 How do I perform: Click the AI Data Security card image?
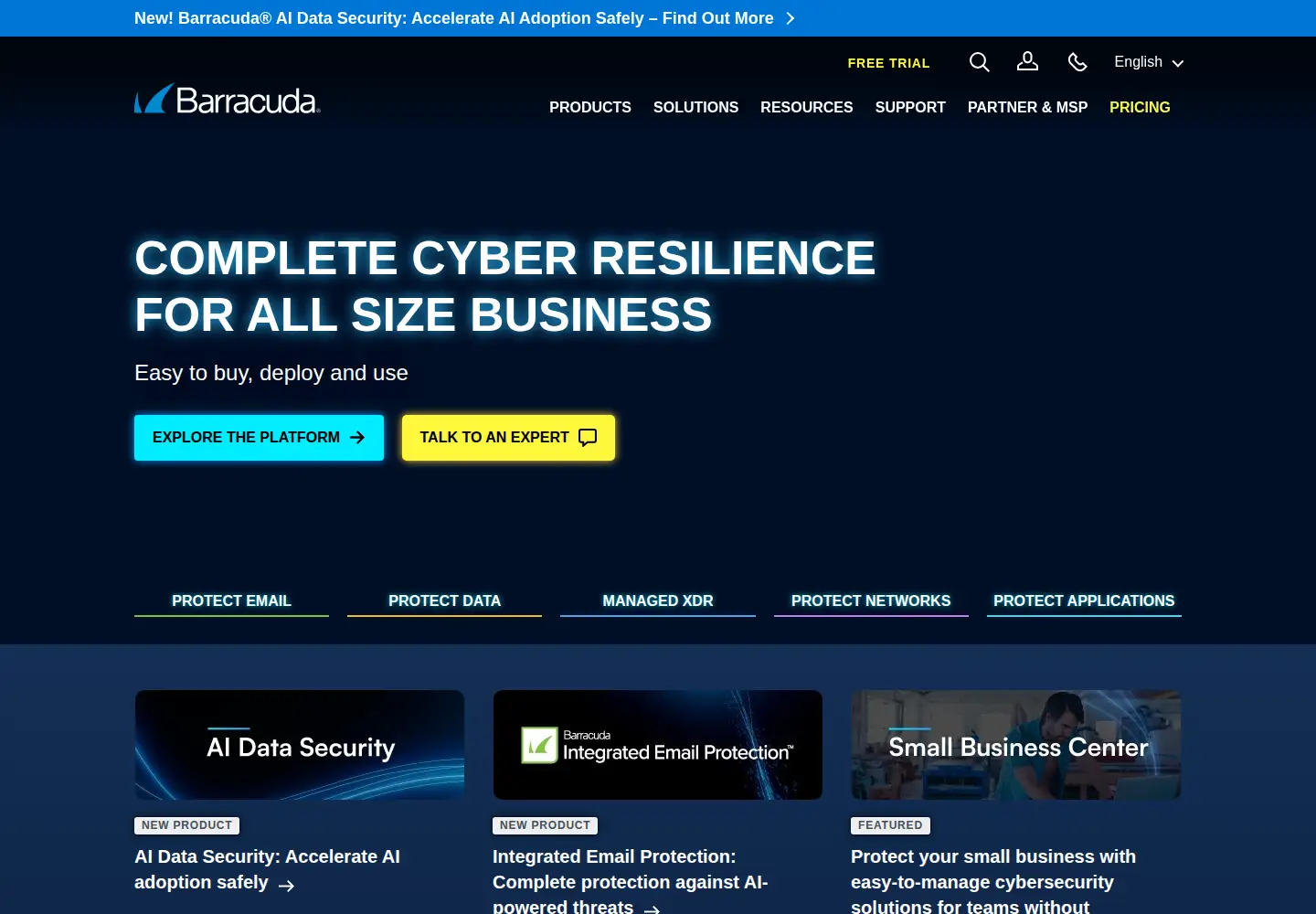(300, 745)
